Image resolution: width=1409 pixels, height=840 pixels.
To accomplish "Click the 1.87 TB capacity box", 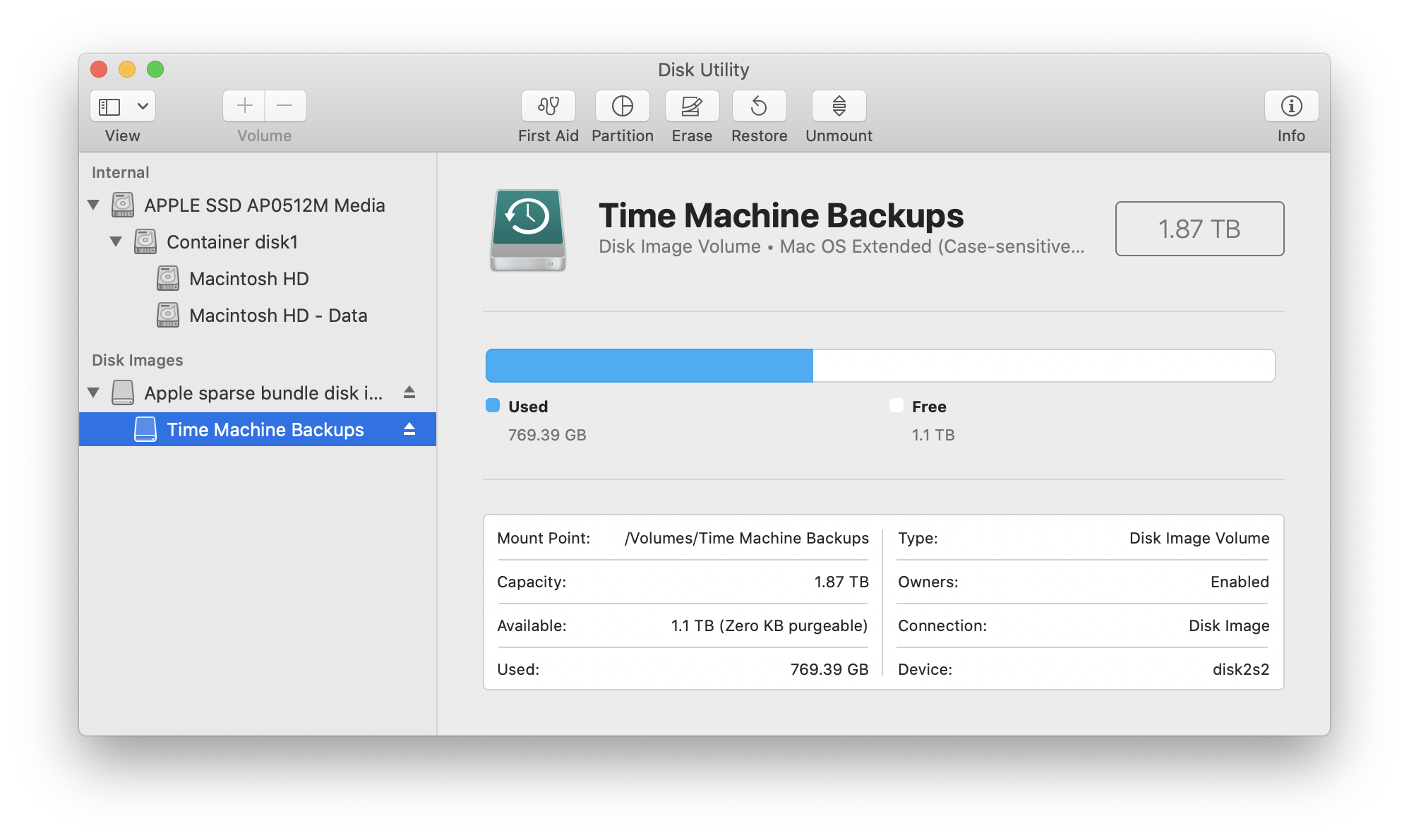I will tap(1199, 229).
